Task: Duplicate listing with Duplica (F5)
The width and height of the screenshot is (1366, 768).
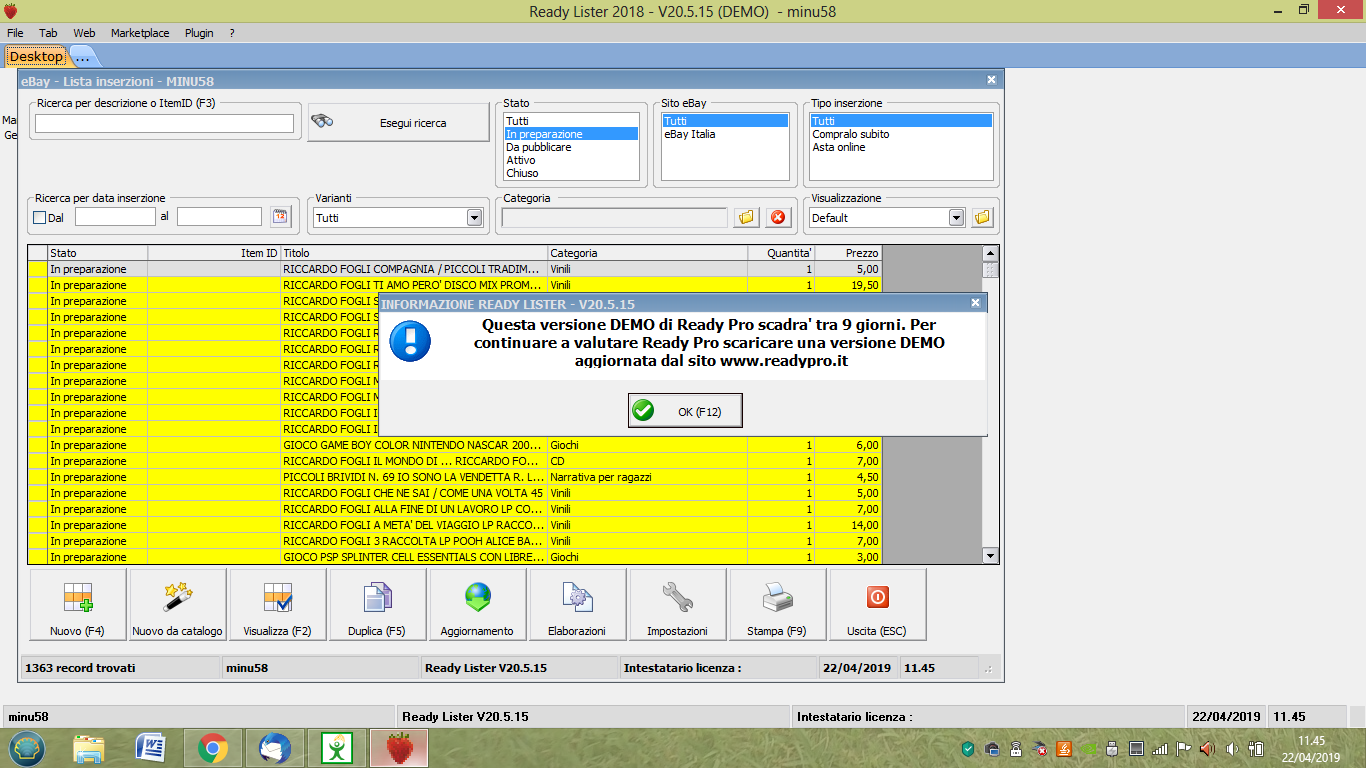Action: pos(377,605)
